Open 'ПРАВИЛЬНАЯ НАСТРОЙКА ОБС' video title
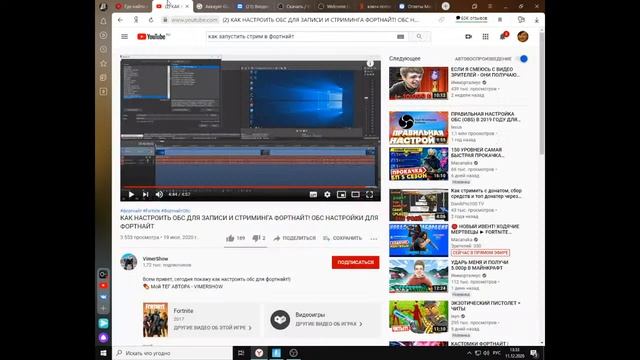This screenshot has height=360, width=640. [485, 117]
